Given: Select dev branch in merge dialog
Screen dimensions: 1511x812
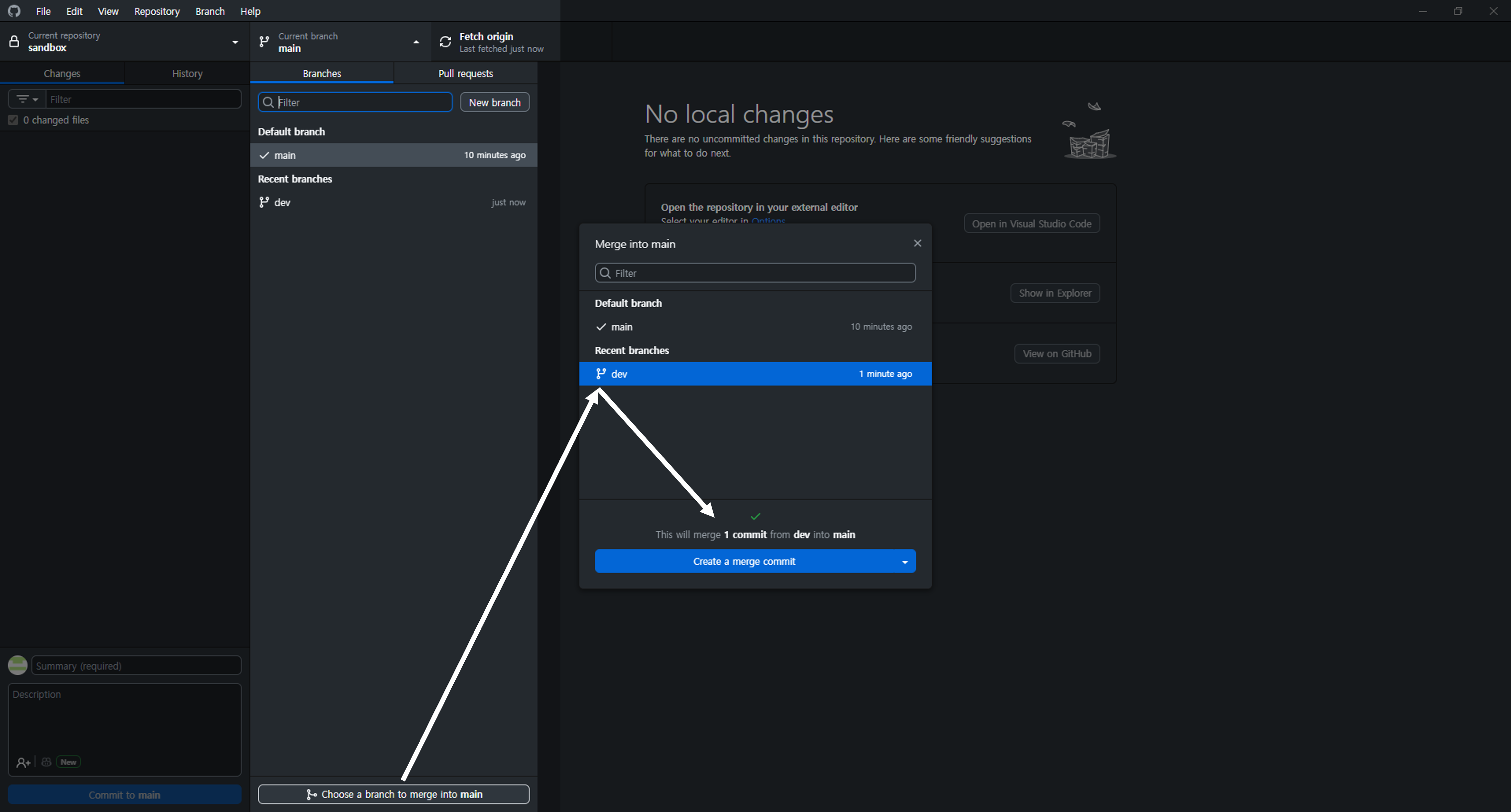Looking at the screenshot, I should click(x=755, y=374).
